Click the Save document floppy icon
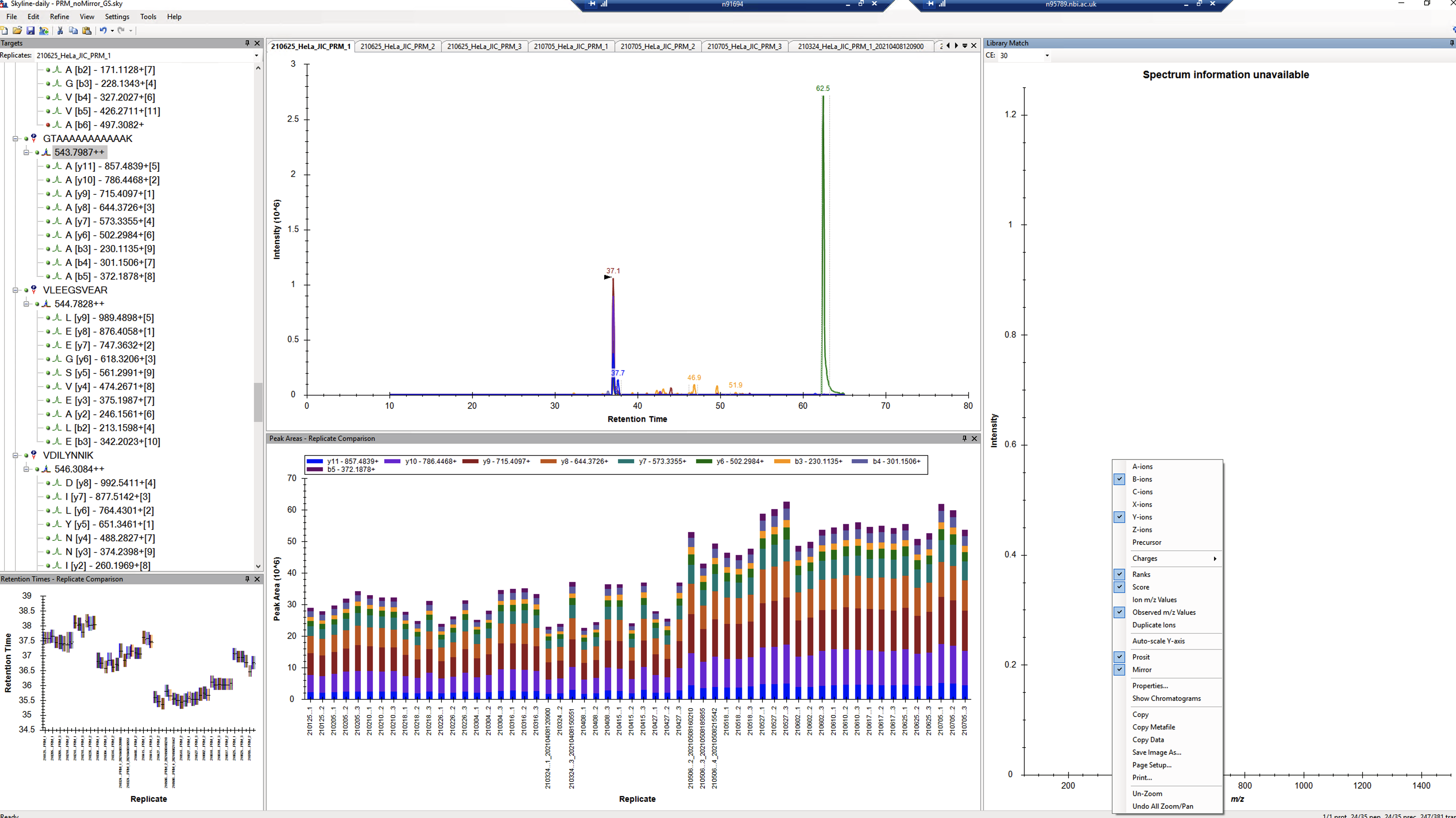1456x818 pixels. coord(30,30)
